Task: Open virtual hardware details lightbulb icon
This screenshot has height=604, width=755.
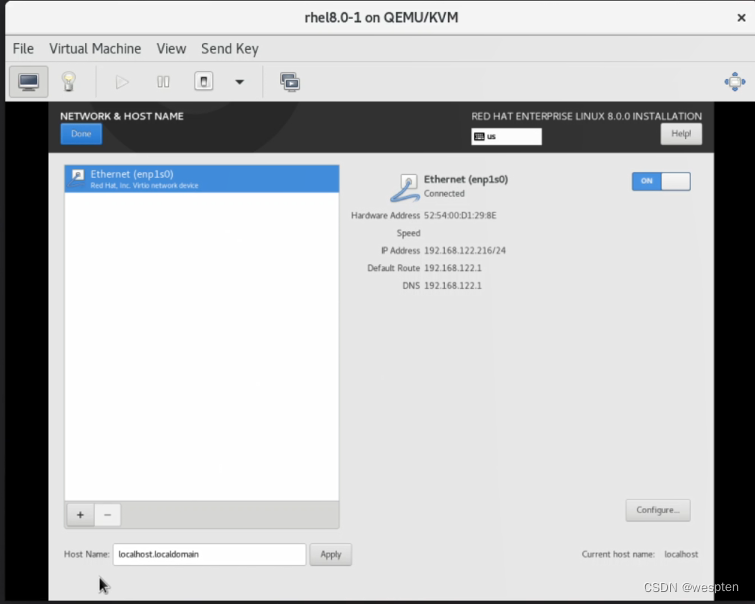Action: [x=68, y=82]
